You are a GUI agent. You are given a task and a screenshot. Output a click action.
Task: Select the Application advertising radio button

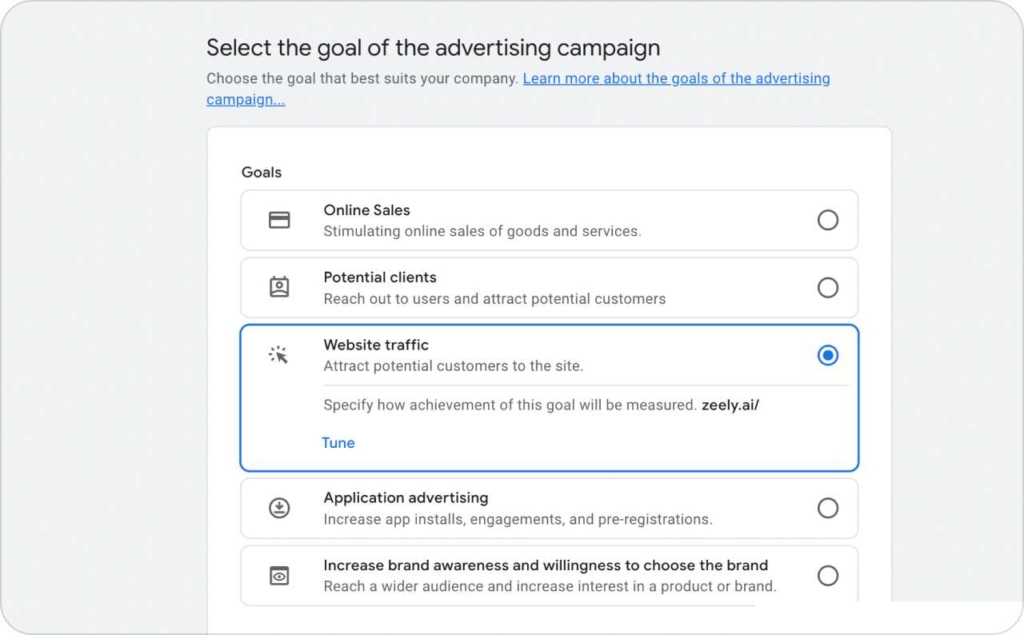(828, 507)
